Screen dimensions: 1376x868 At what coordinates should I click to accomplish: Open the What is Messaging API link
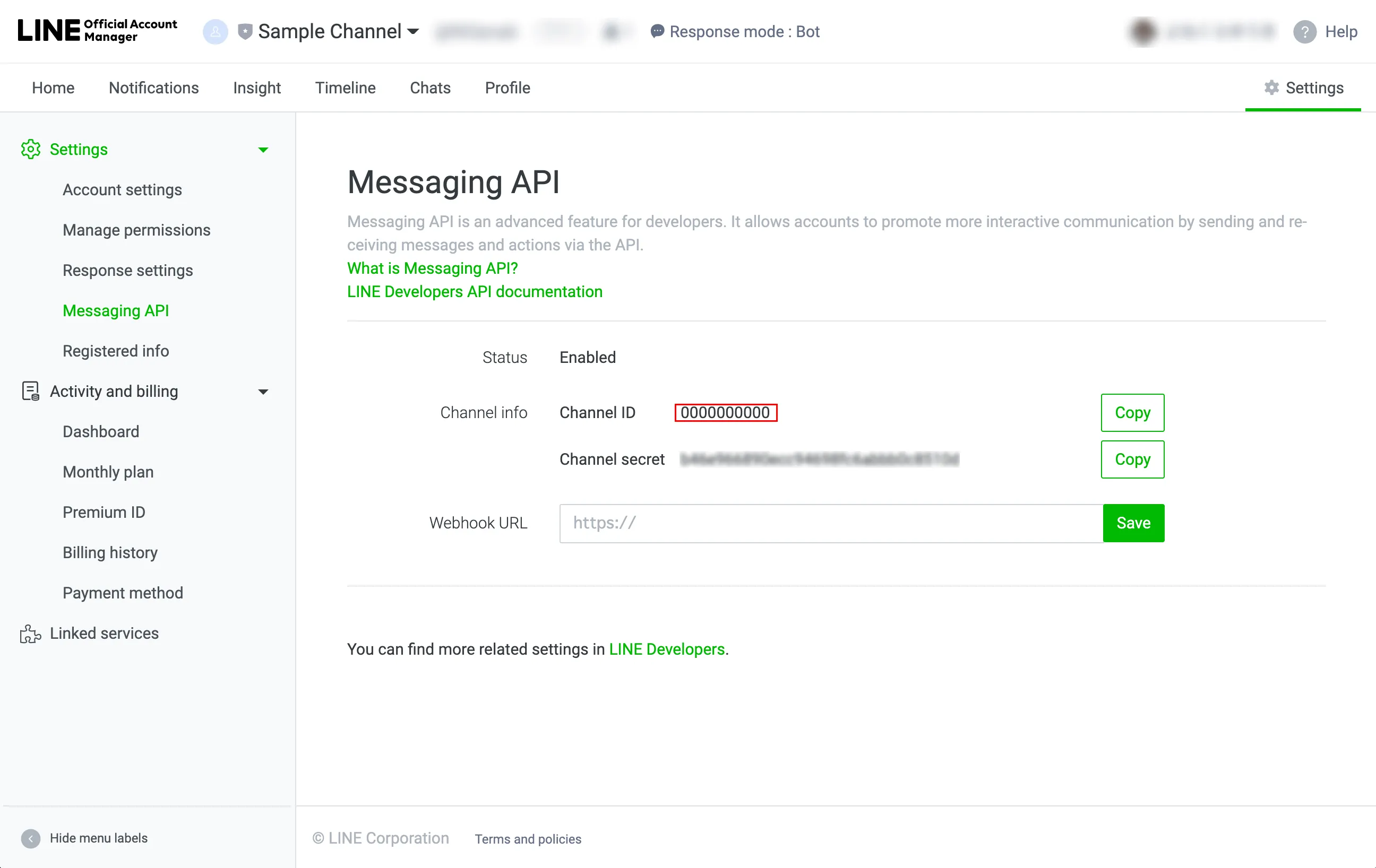point(432,268)
